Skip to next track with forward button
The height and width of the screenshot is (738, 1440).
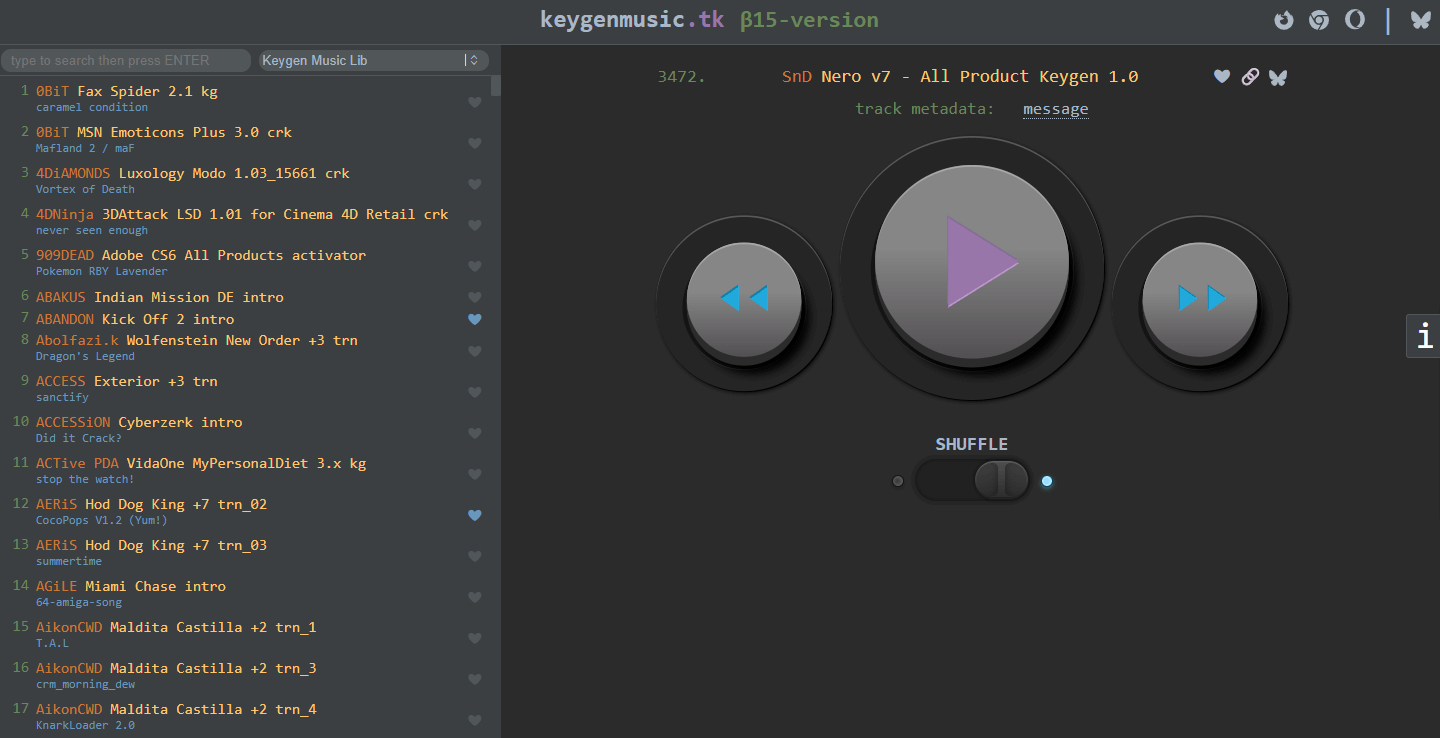click(1200, 299)
